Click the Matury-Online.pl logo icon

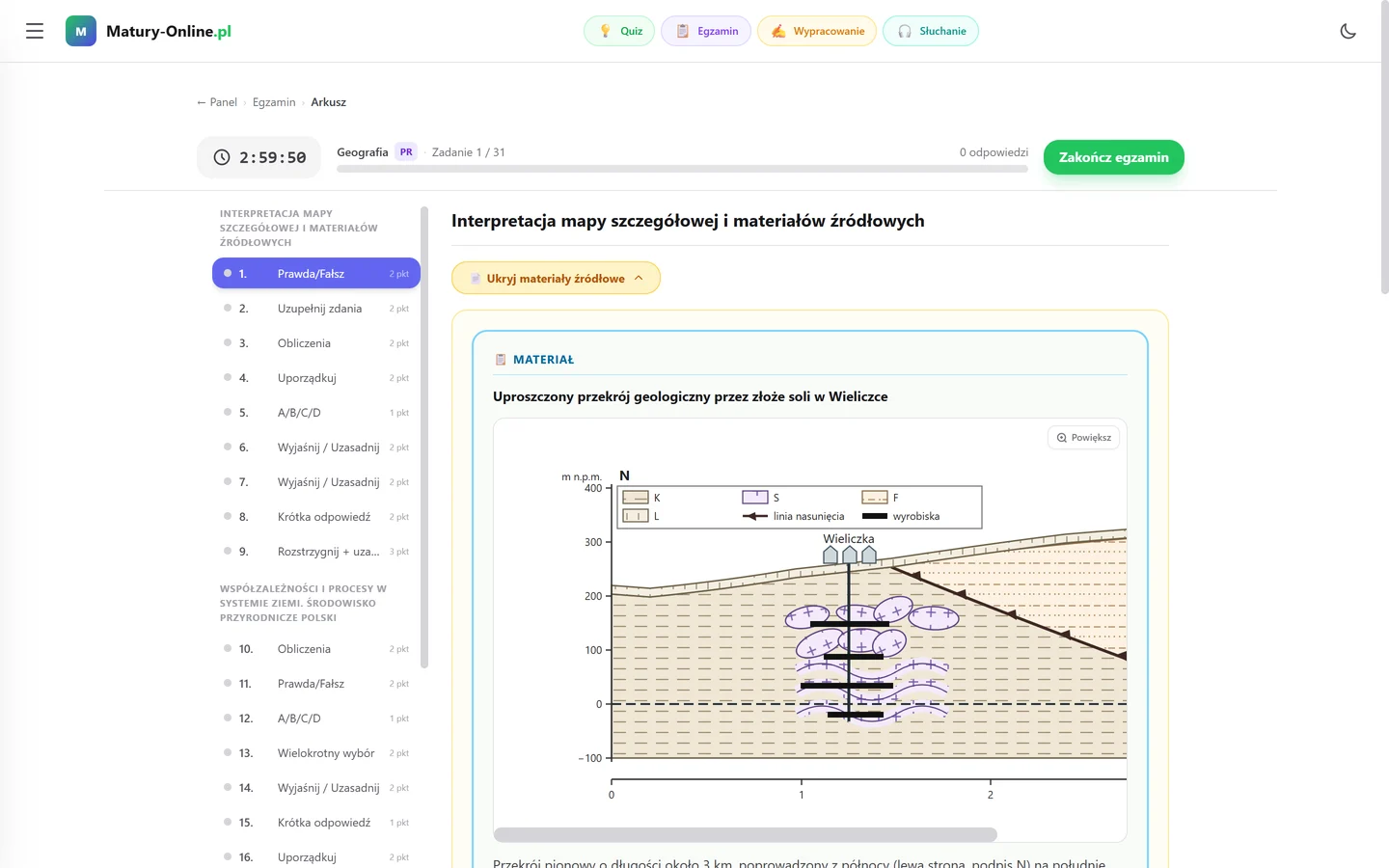point(81,31)
